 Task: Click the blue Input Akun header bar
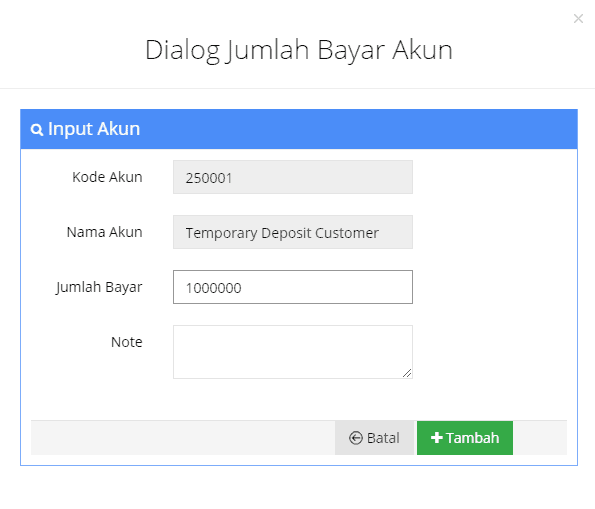click(299, 129)
